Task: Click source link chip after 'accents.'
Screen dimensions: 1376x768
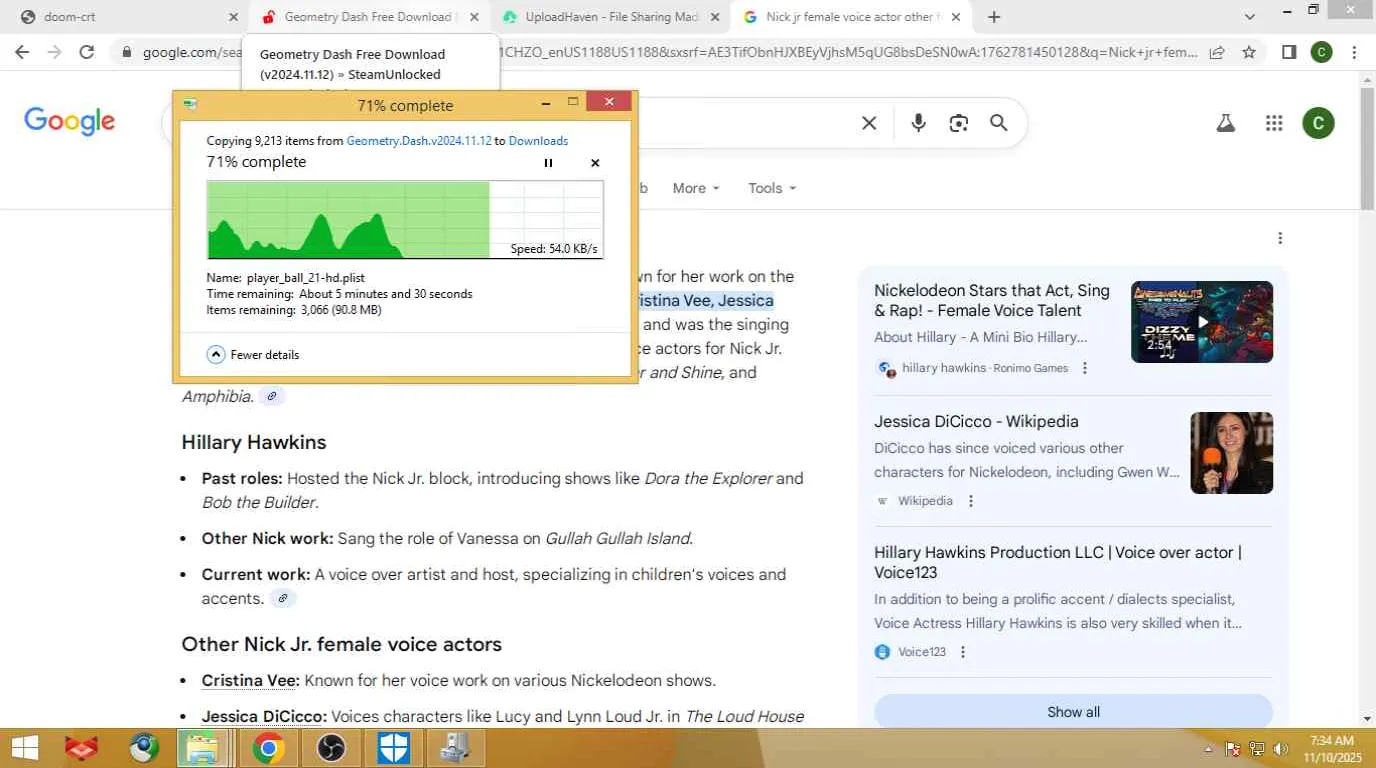Action: pyautogui.click(x=283, y=599)
